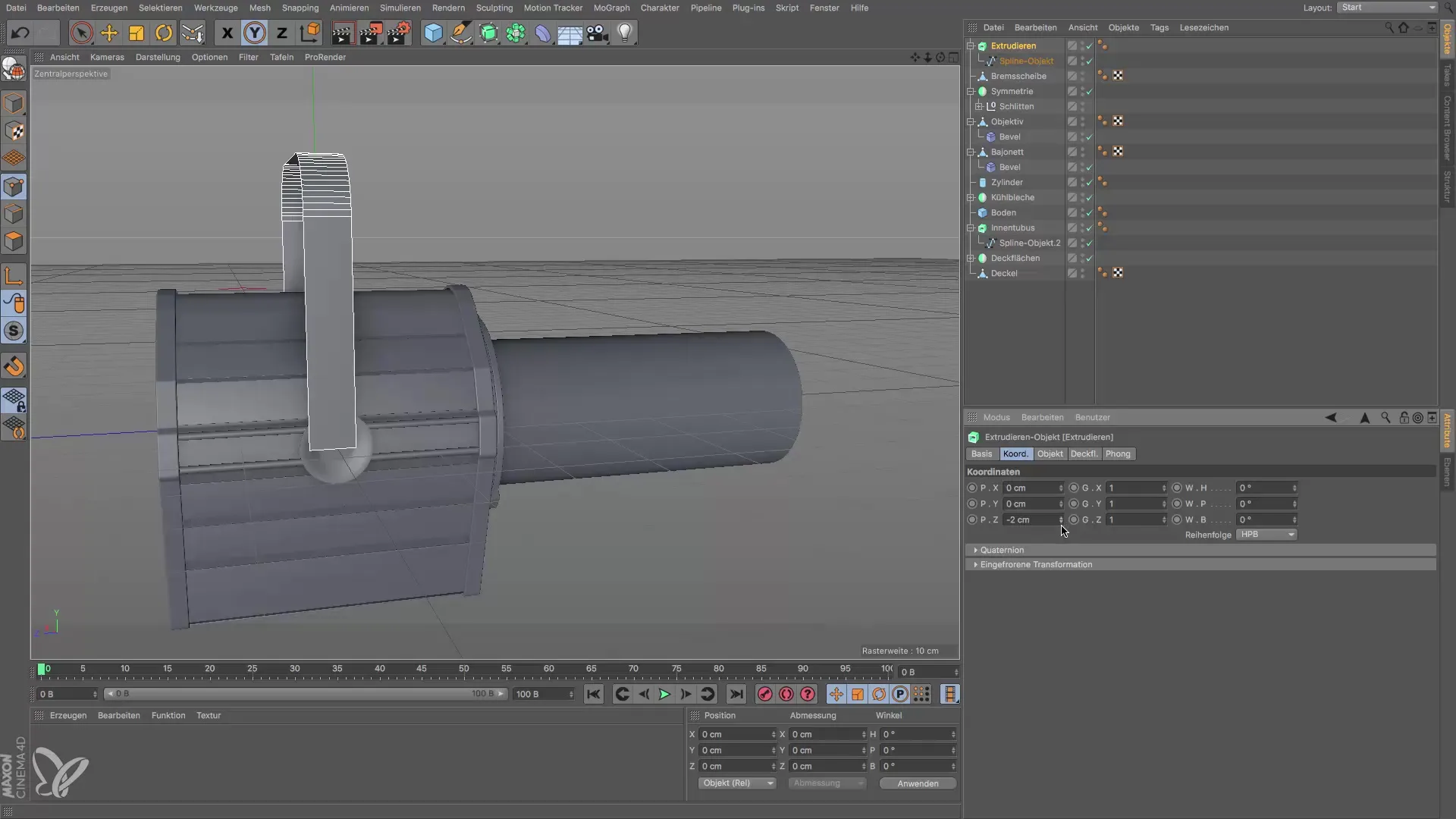1456x819 pixels.
Task: Expand the Kühlbleche object
Action: coord(971,198)
